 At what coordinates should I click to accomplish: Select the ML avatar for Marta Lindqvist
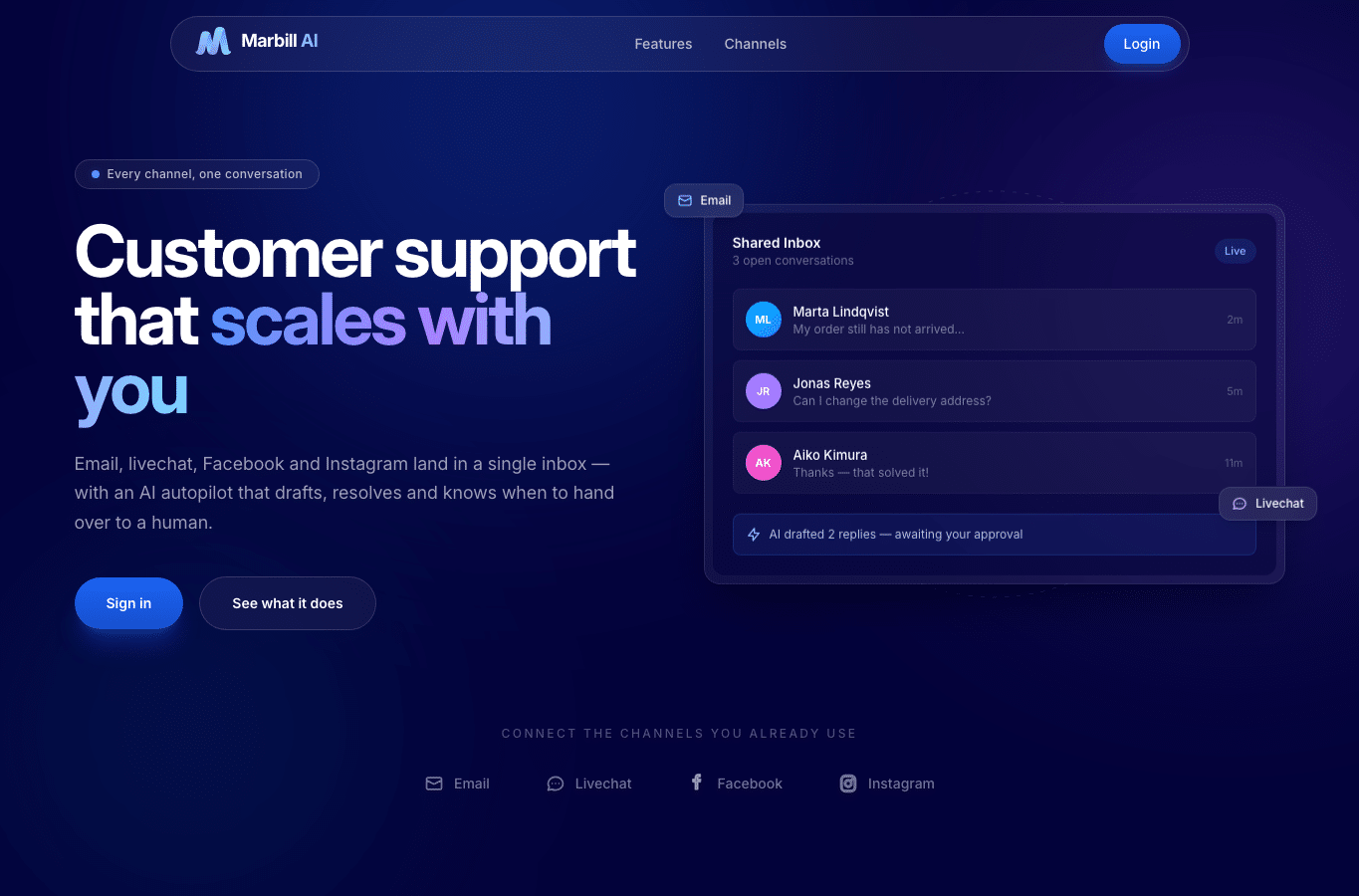(764, 320)
